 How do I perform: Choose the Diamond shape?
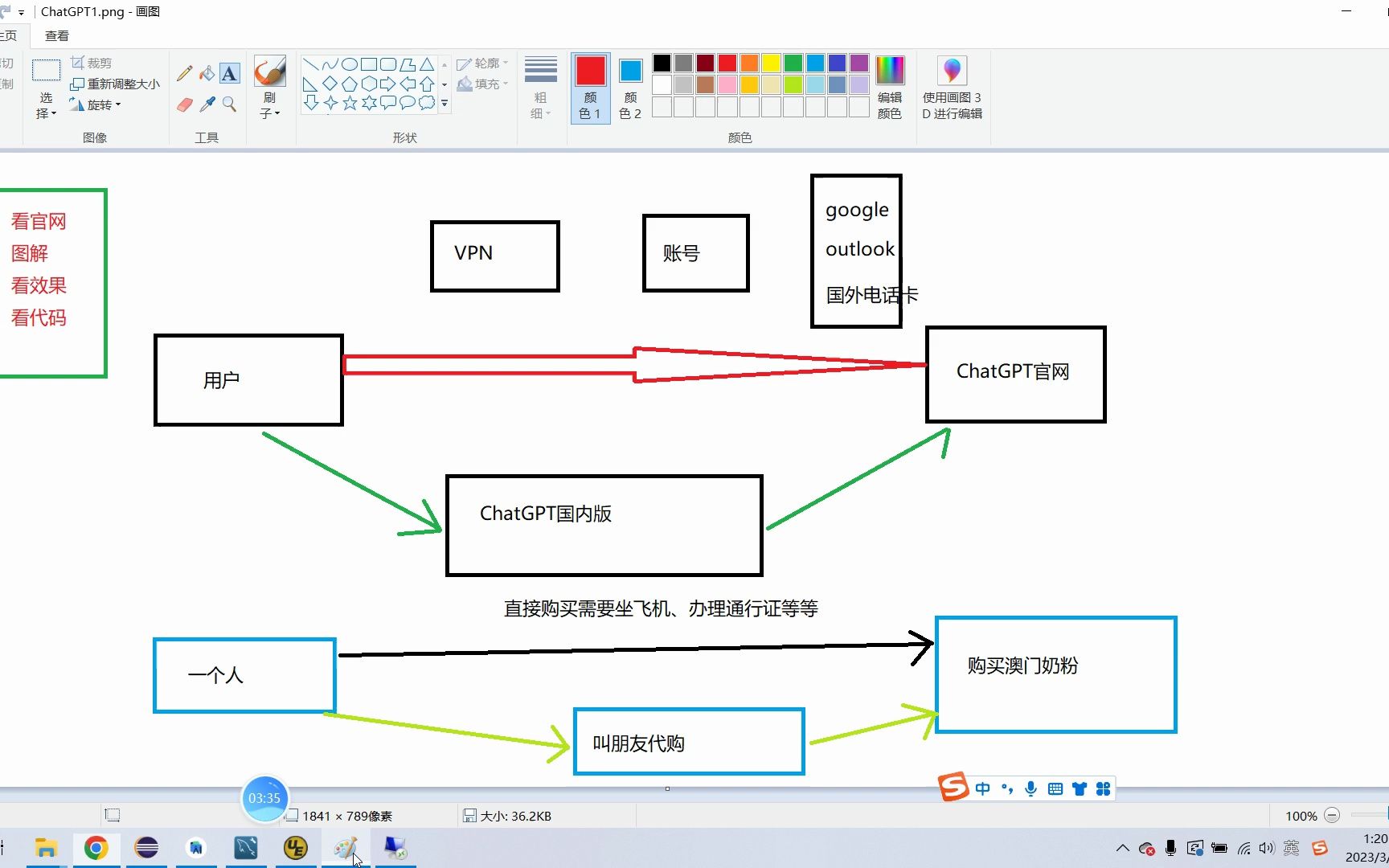[330, 84]
